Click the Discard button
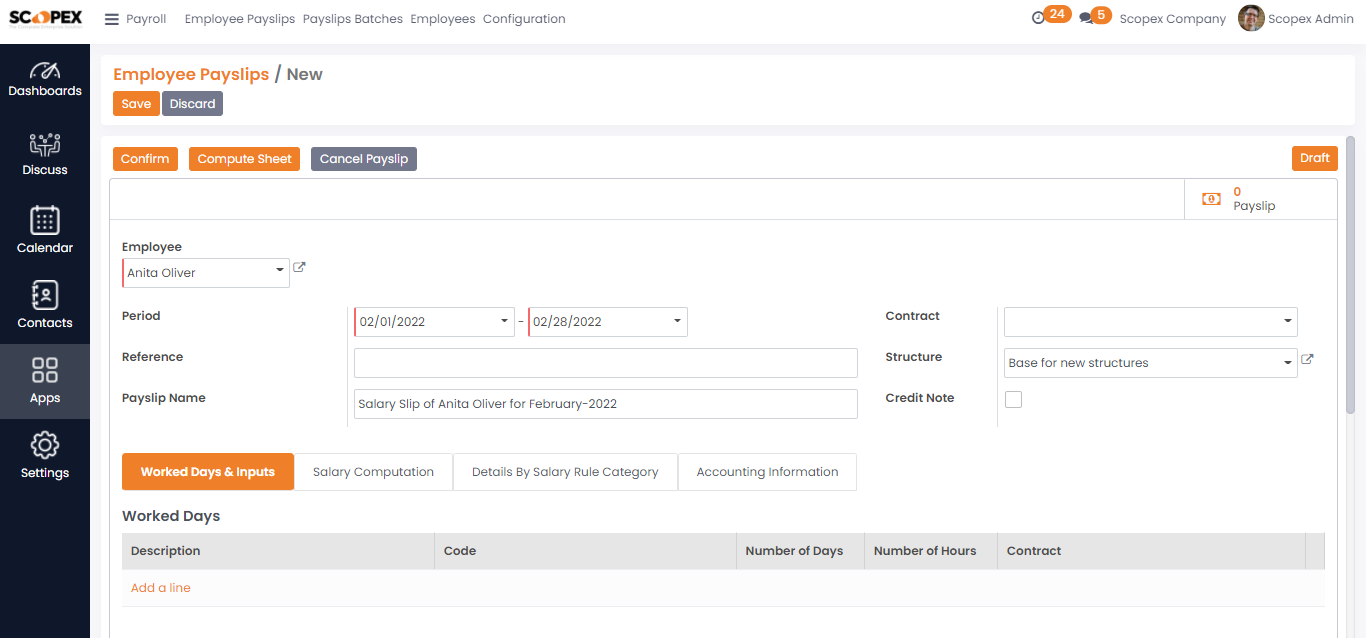The width and height of the screenshot is (1366, 638). (x=192, y=104)
